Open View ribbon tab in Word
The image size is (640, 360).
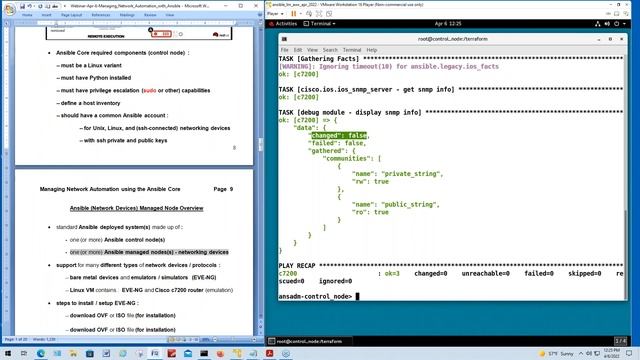coord(170,15)
